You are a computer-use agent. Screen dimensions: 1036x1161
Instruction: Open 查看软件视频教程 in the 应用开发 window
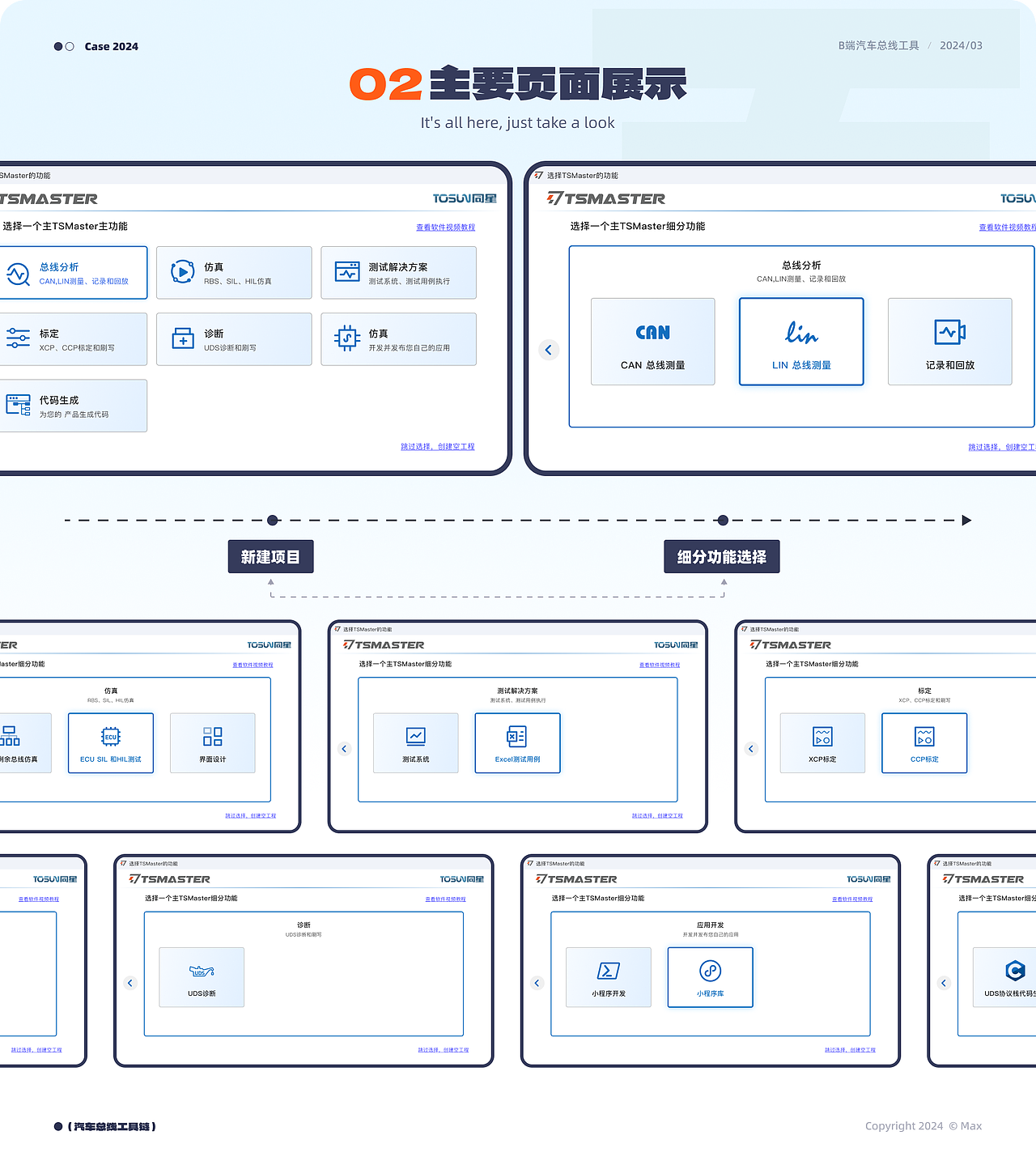click(852, 899)
